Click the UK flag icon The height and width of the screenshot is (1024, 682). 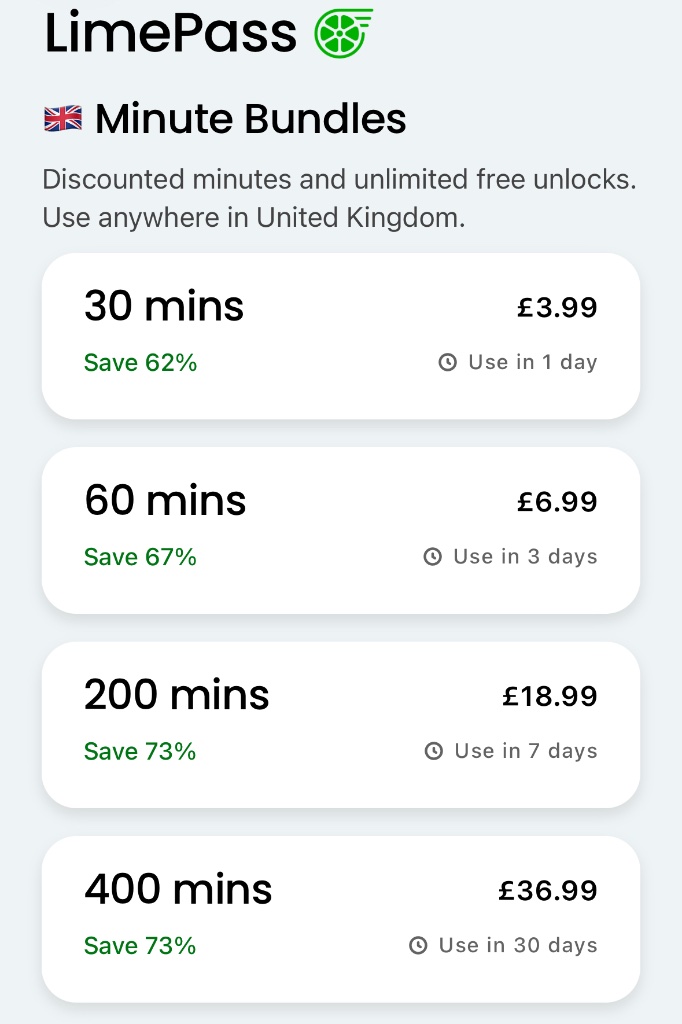[63, 120]
